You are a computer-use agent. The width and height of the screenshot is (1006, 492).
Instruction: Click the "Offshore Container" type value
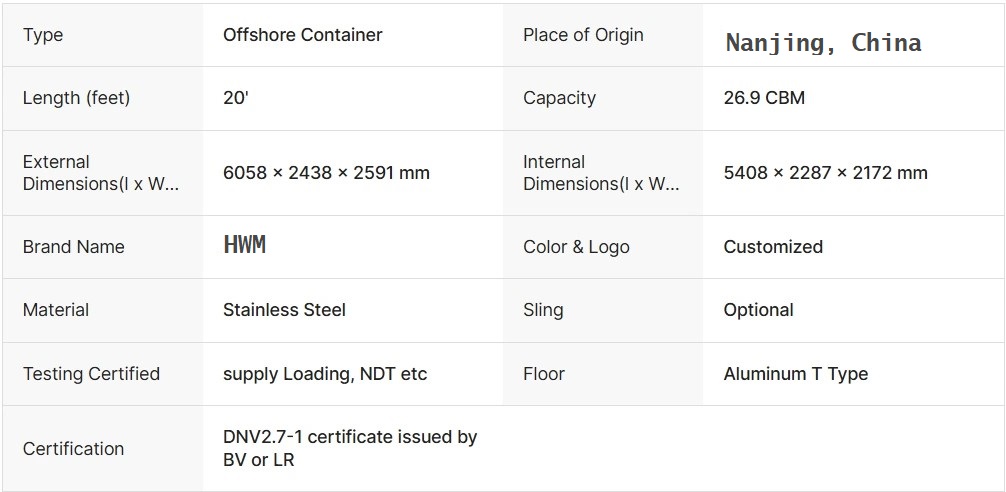[x=302, y=35]
